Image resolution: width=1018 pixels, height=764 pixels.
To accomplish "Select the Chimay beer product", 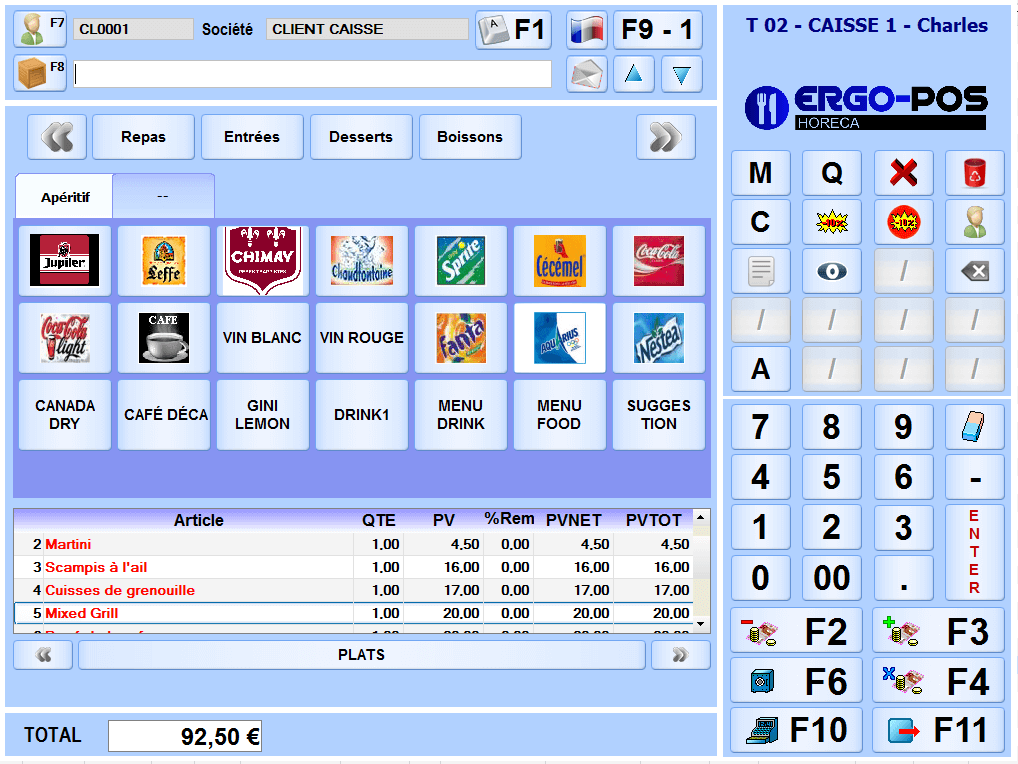I will pos(262,261).
